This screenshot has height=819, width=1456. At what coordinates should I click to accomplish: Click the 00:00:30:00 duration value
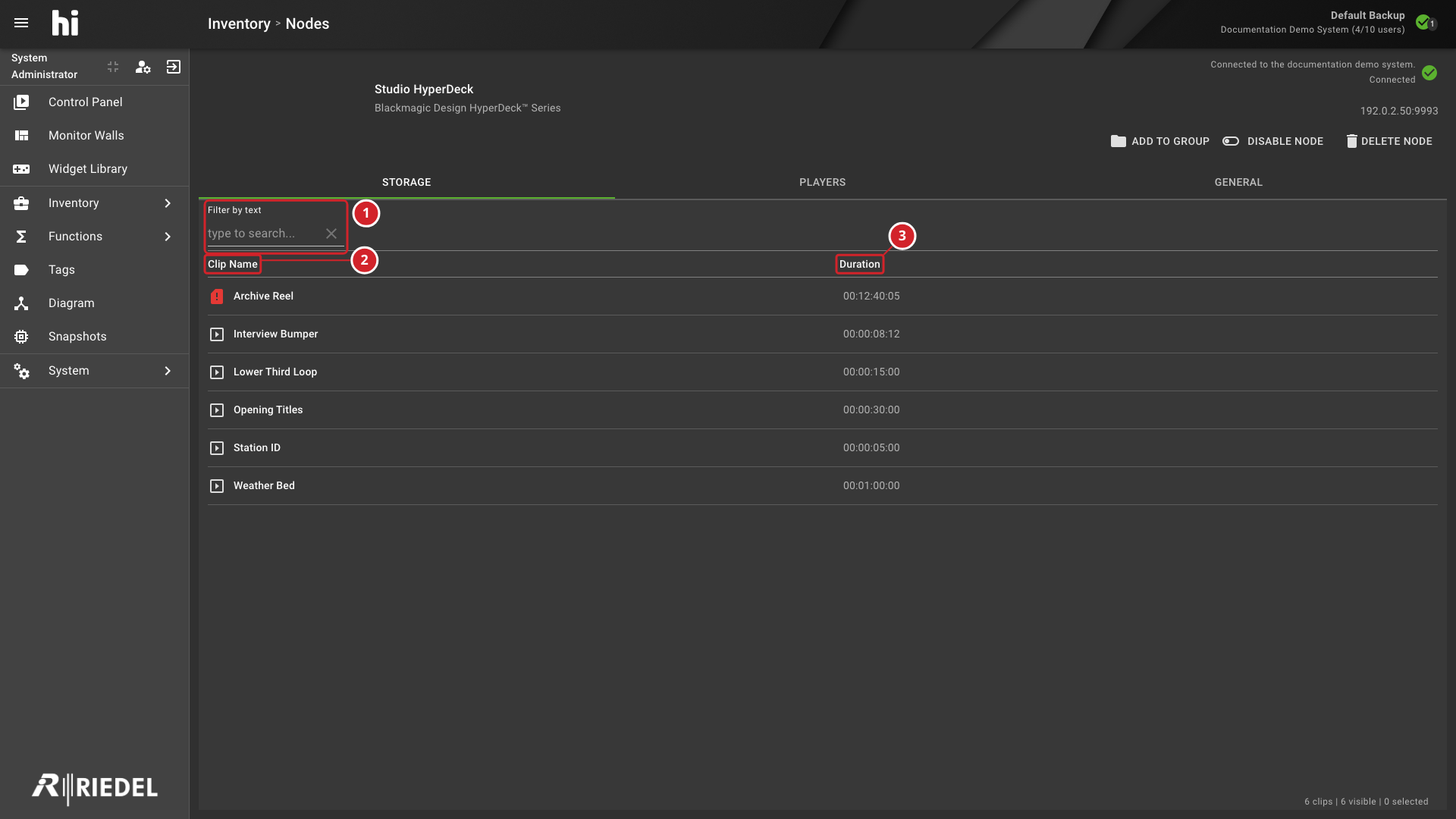(871, 409)
